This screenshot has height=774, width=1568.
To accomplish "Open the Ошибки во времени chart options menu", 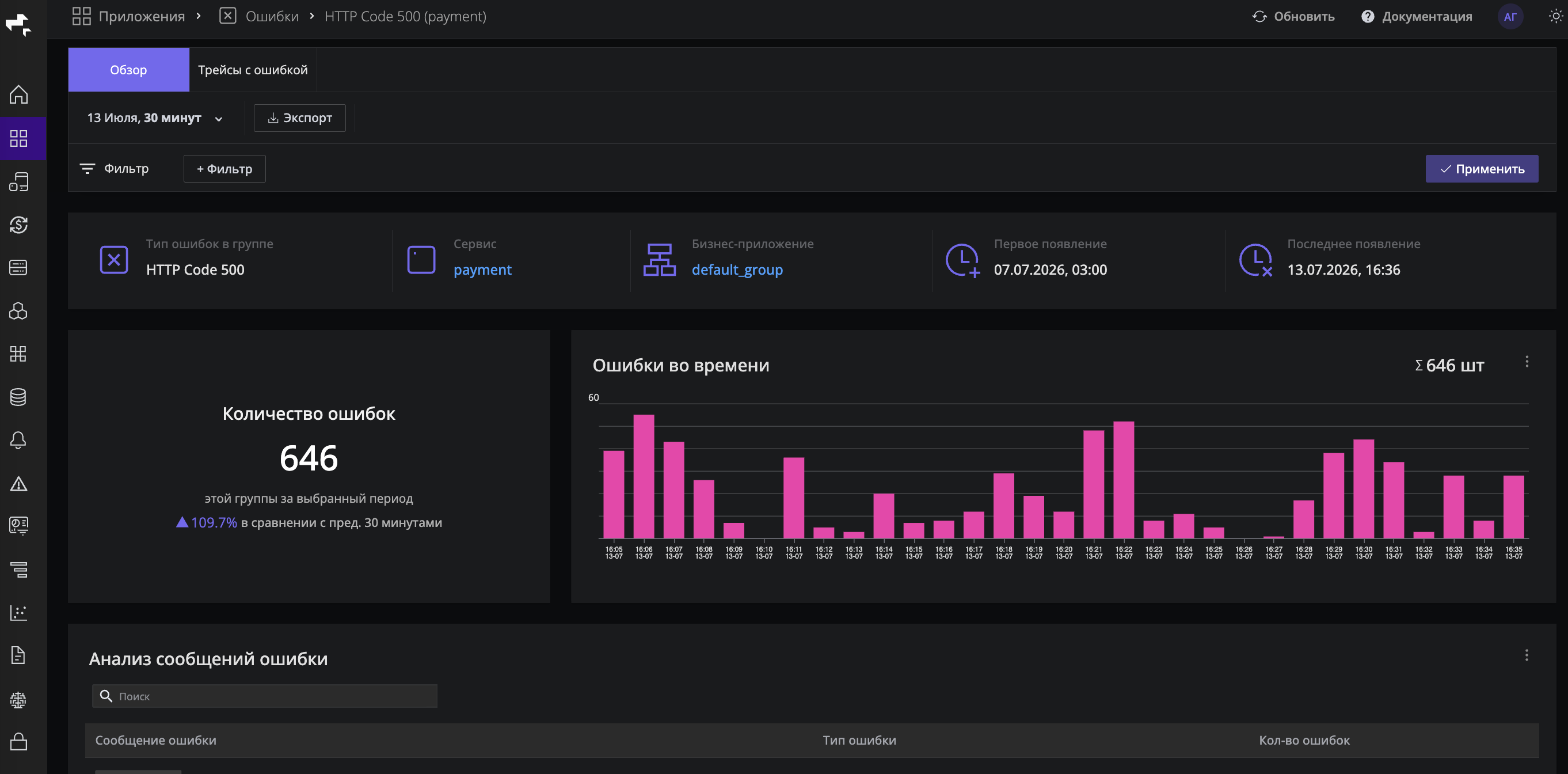I will pos(1527,362).
